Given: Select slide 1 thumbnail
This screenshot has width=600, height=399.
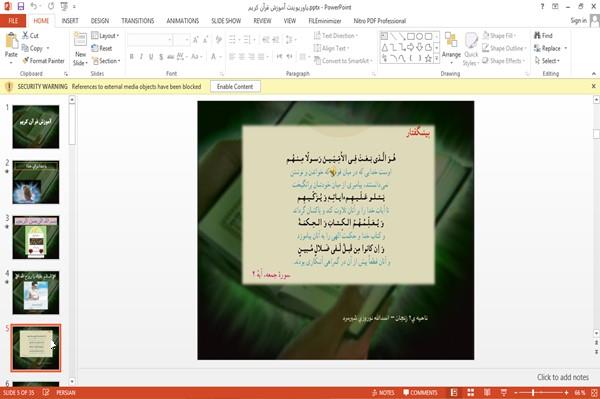Looking at the screenshot, I should click(x=36, y=127).
